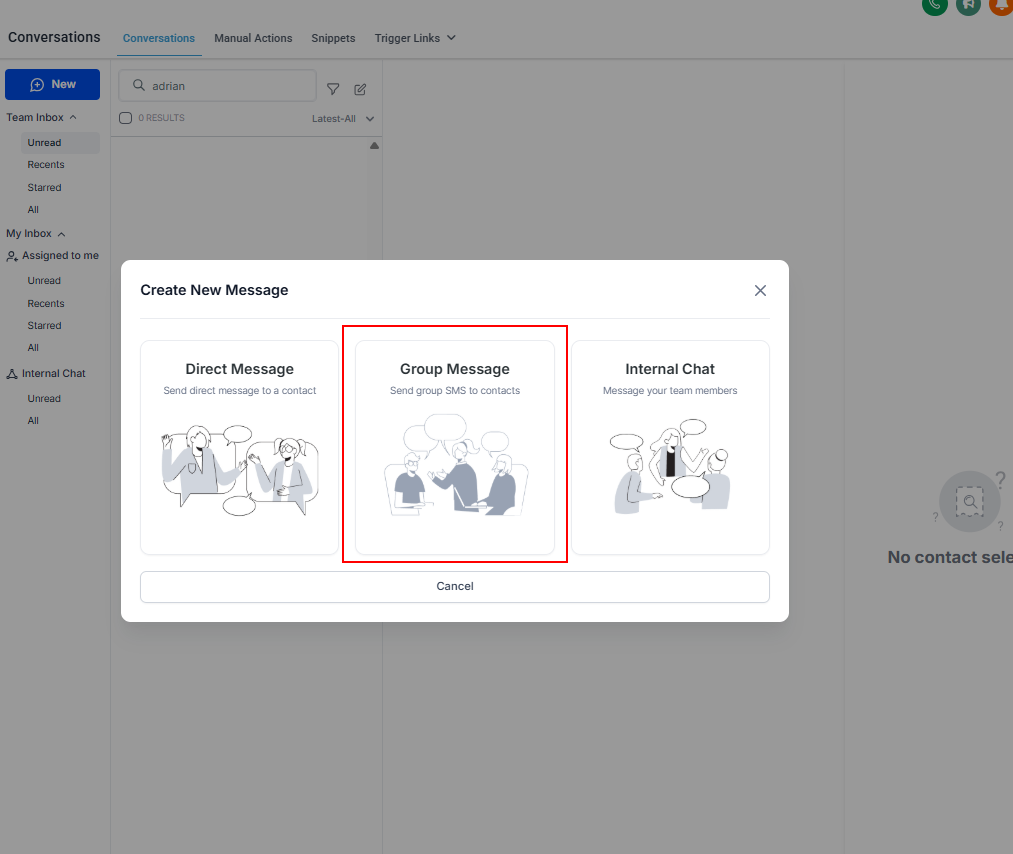Viewport: 1013px width, 854px height.
Task: Click the orange notification bell icon
Action: [1001, 4]
